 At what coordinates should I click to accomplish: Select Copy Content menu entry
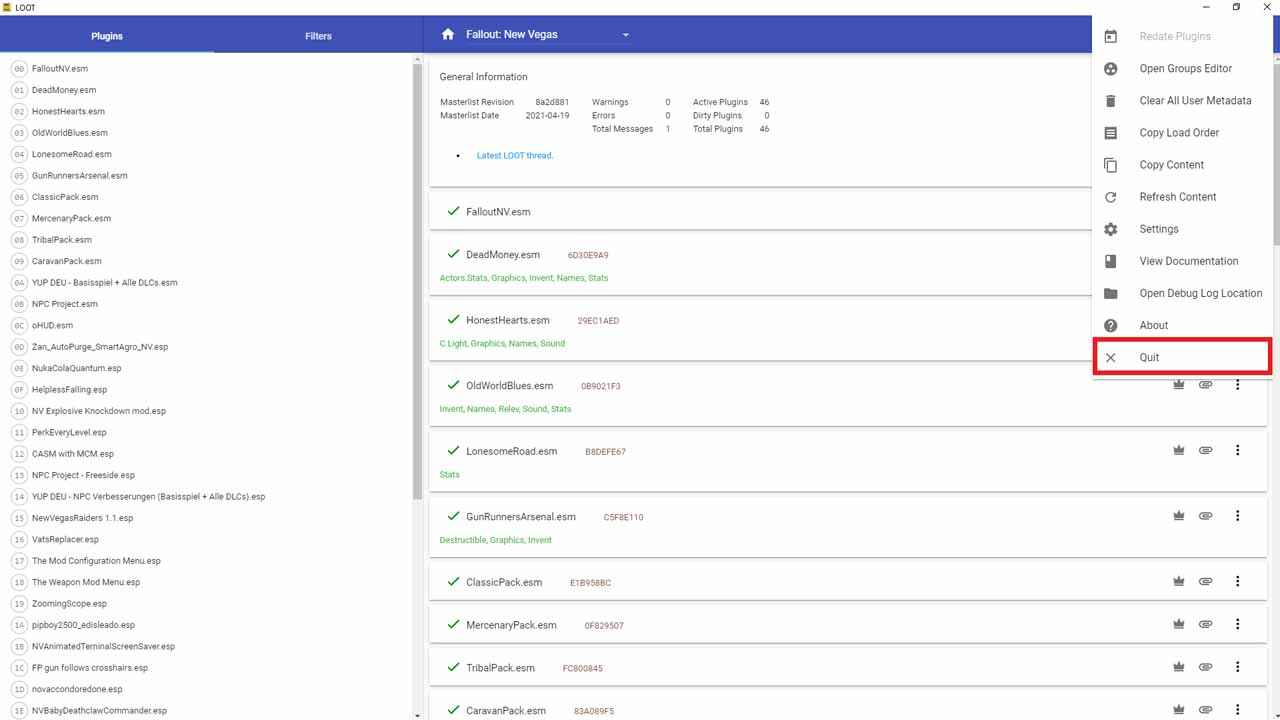coord(1182,165)
